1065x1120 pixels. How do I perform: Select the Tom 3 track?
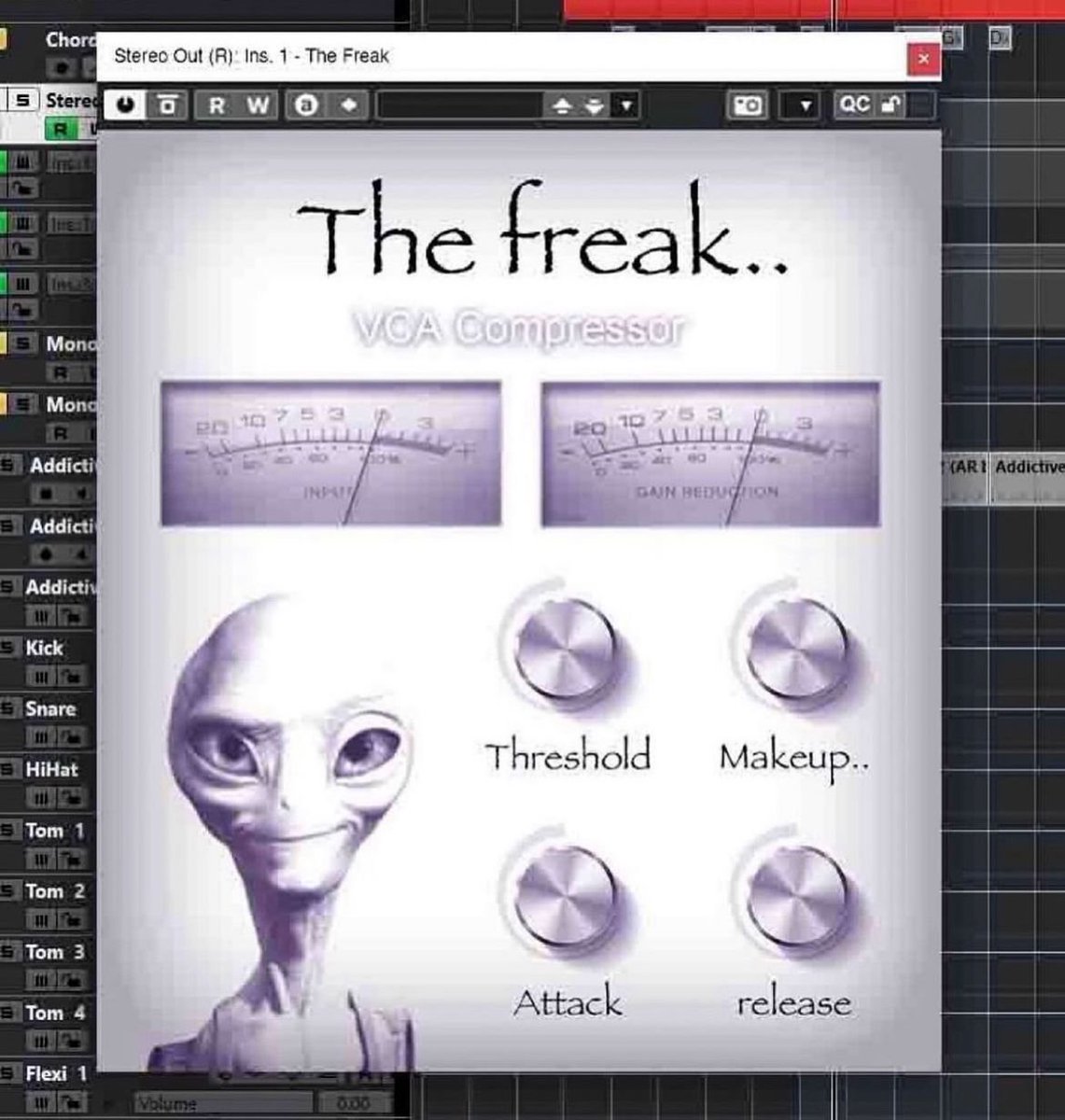(55, 952)
